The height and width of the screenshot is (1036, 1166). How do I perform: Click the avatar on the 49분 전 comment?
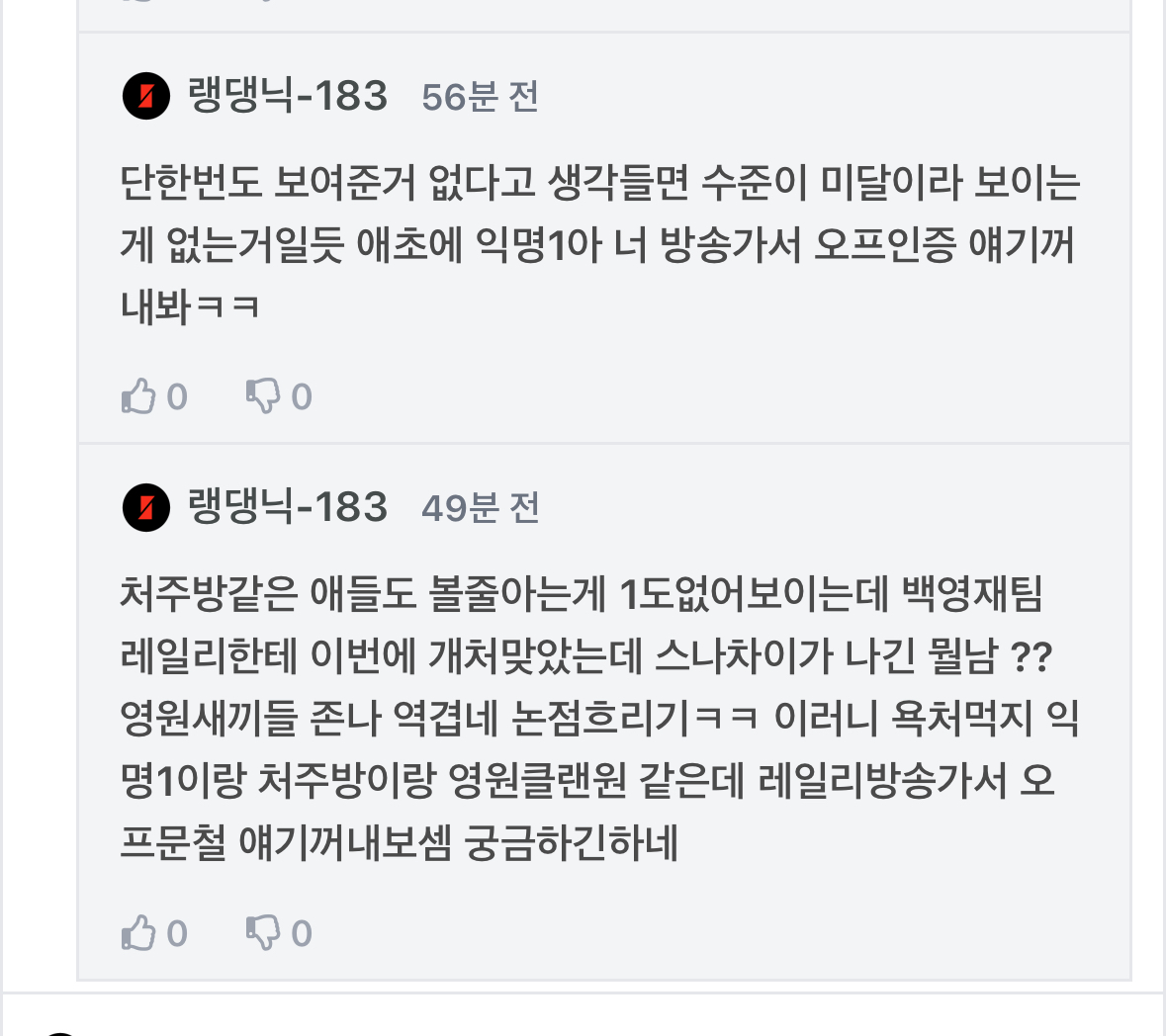pos(146,508)
